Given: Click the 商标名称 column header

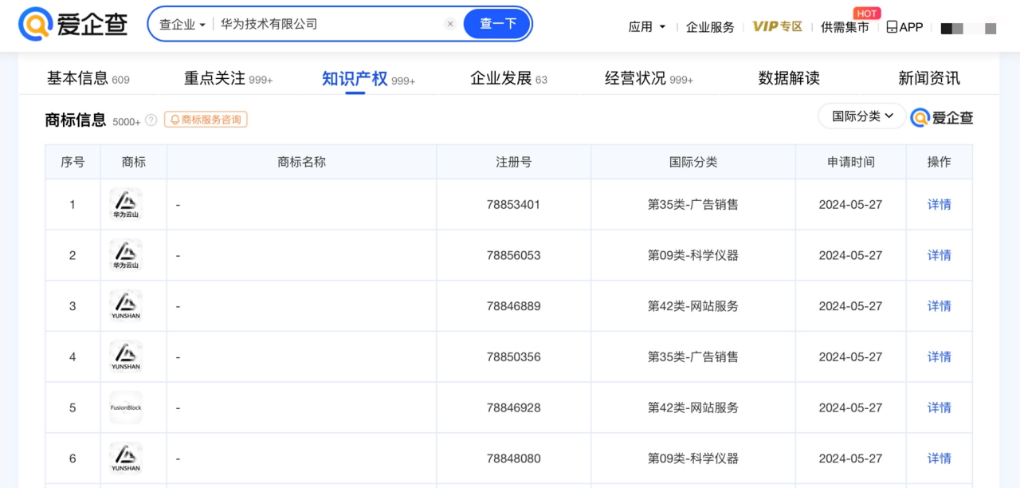Looking at the screenshot, I should pos(301,162).
